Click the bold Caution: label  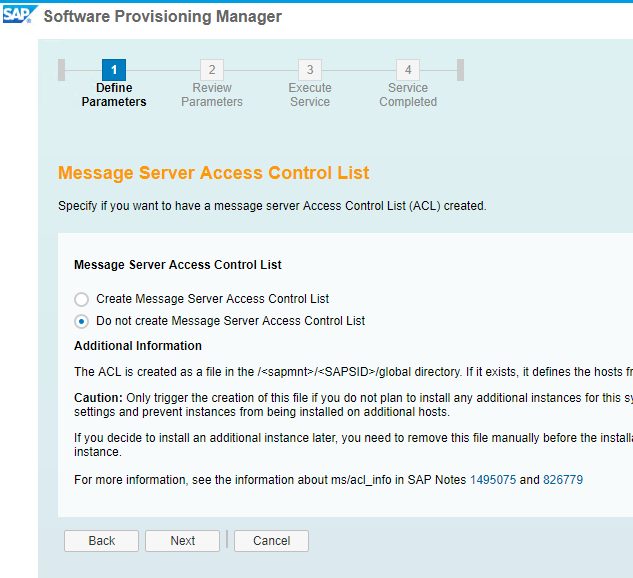98,398
